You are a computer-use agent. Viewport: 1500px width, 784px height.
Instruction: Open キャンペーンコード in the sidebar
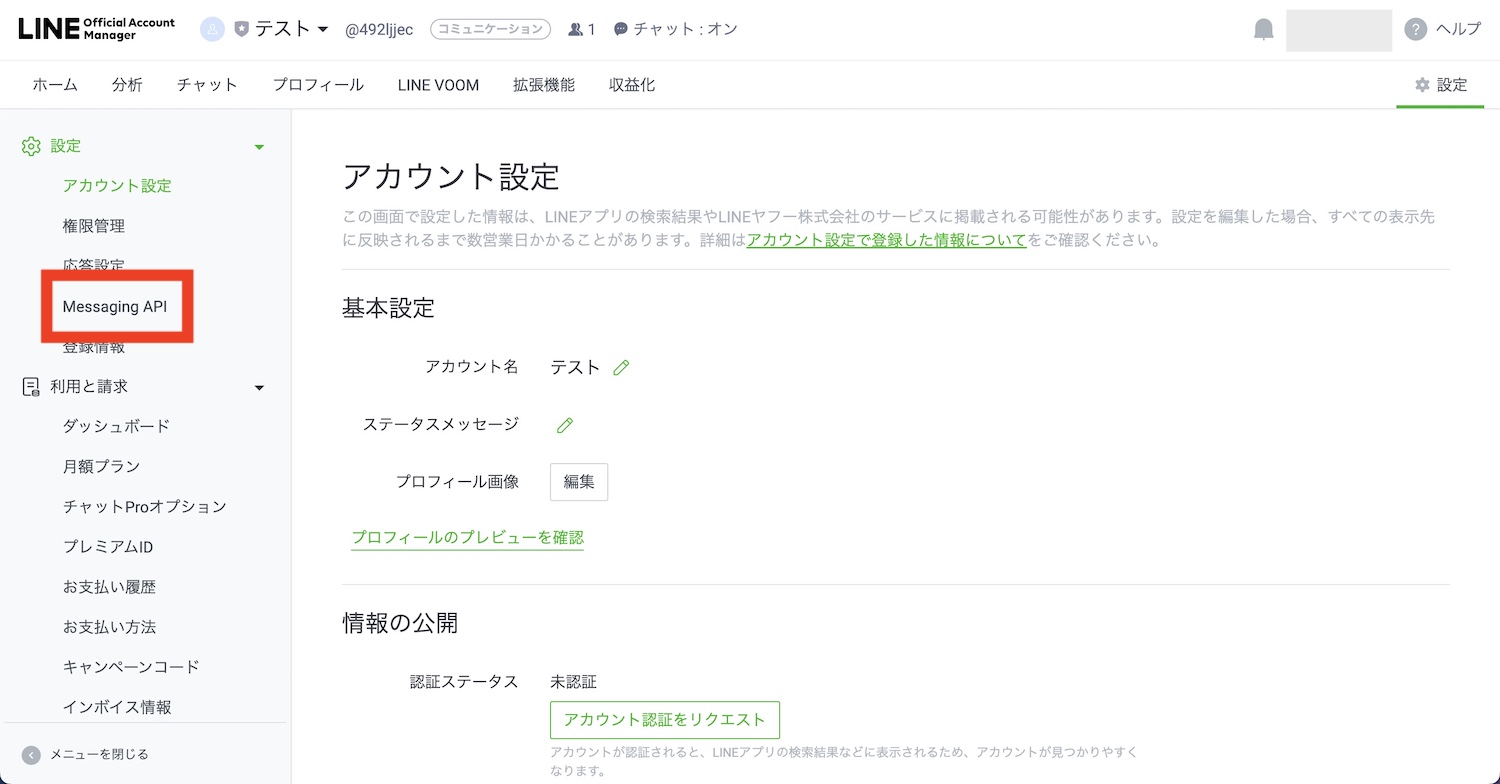tap(131, 667)
